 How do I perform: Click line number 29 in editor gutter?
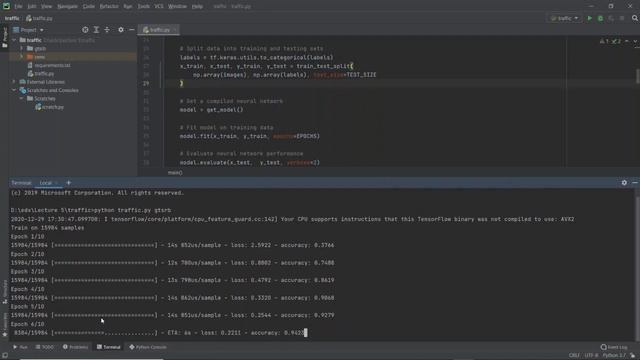tap(146, 83)
